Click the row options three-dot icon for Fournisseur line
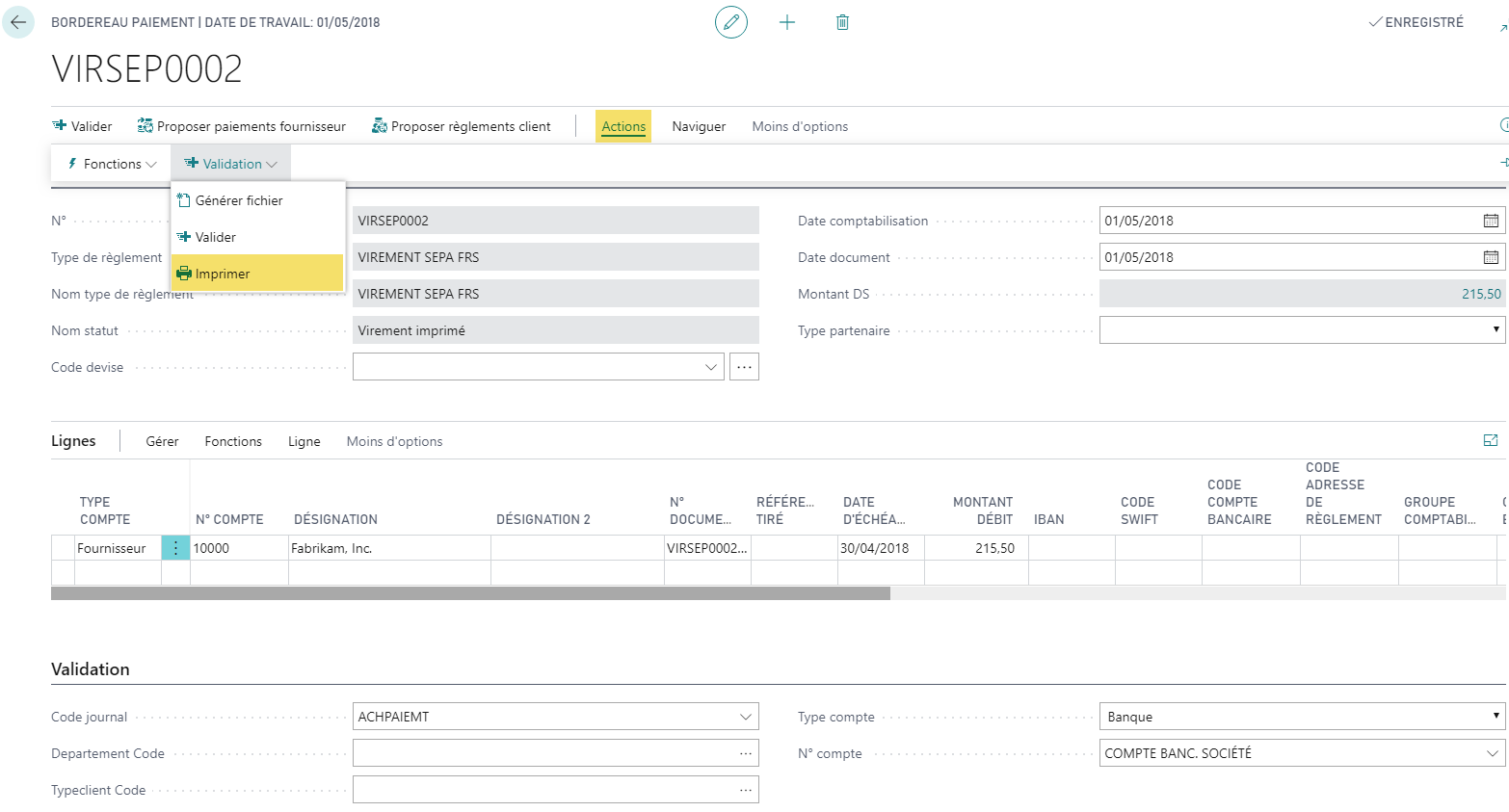The image size is (1509, 812). 175,548
